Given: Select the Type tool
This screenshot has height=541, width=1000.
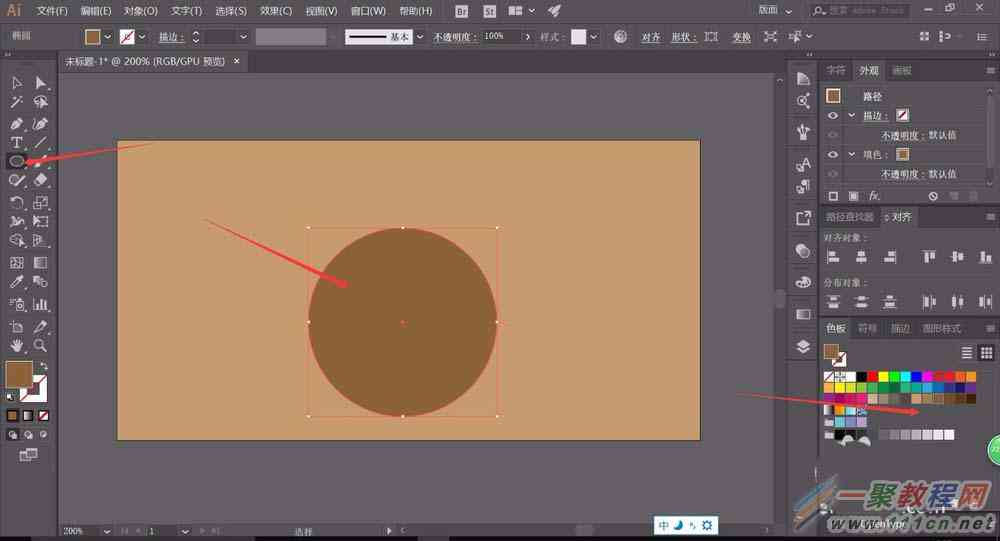Looking at the screenshot, I should (x=17, y=142).
